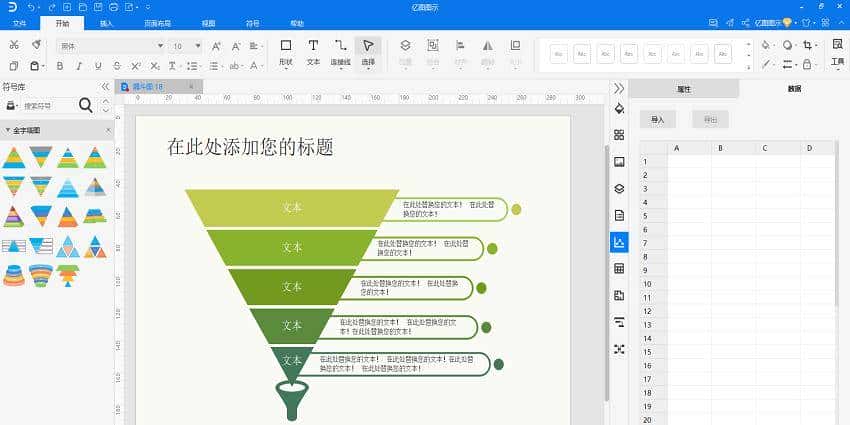Open the Fill panel from right sidebar
Viewport: 850px width, 425px height.
tap(619, 108)
